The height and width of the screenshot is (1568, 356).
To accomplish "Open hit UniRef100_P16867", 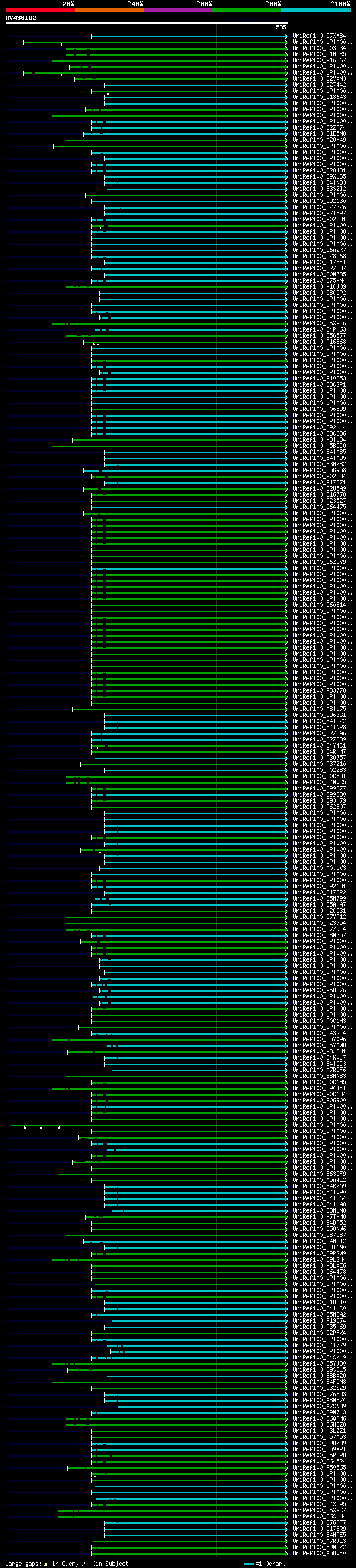I will point(319,60).
